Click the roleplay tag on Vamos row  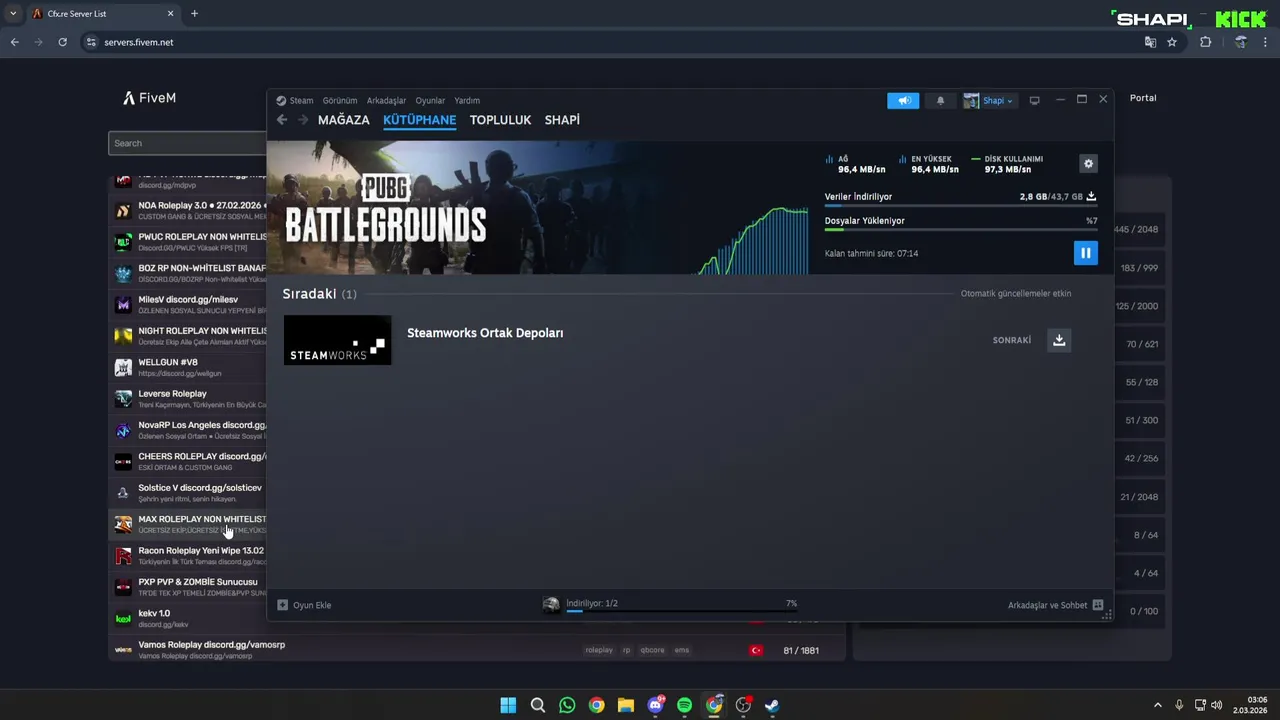(x=599, y=650)
